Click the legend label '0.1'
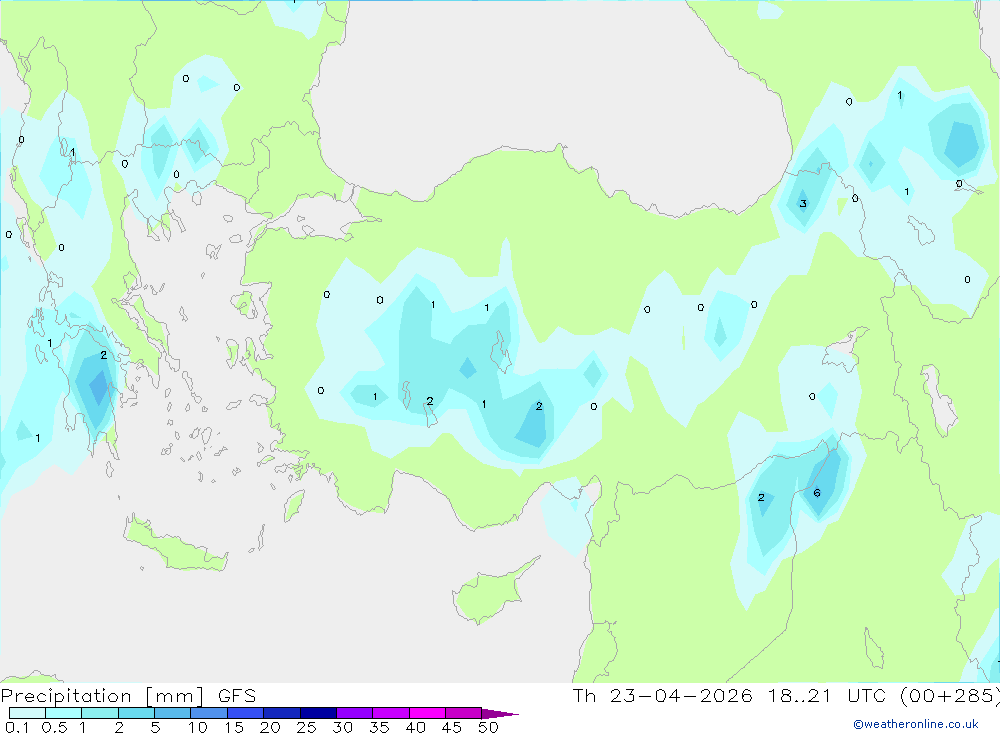 [17, 727]
